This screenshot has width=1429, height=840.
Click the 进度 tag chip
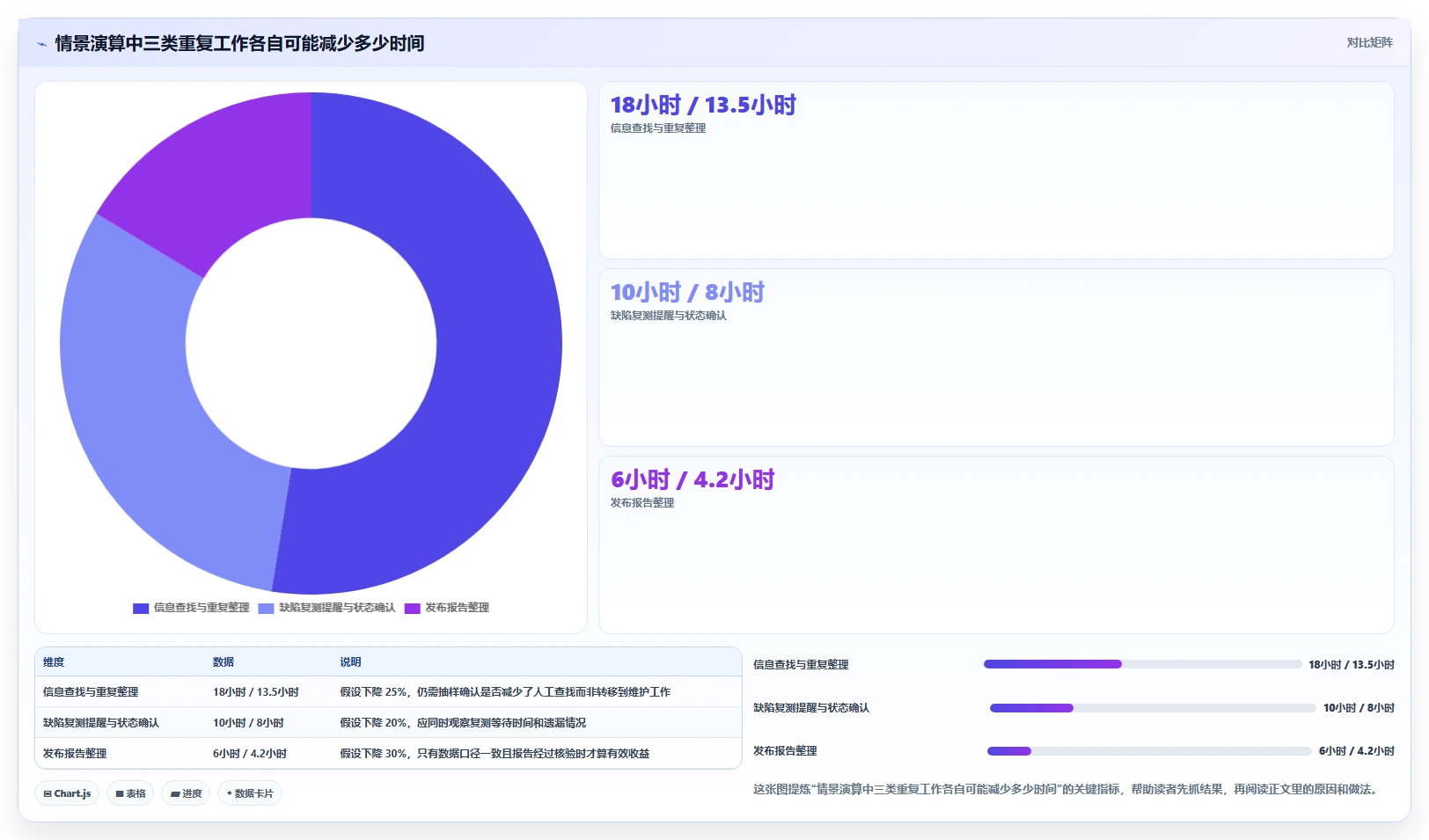point(186,793)
